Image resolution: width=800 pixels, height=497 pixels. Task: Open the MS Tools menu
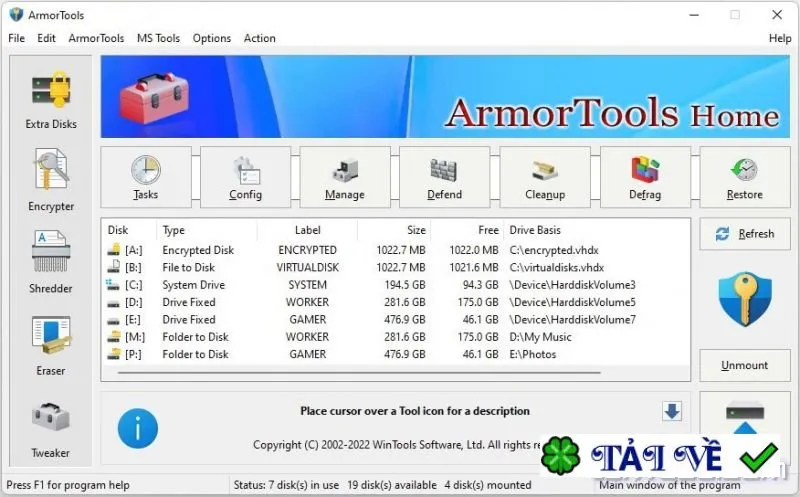(158, 38)
